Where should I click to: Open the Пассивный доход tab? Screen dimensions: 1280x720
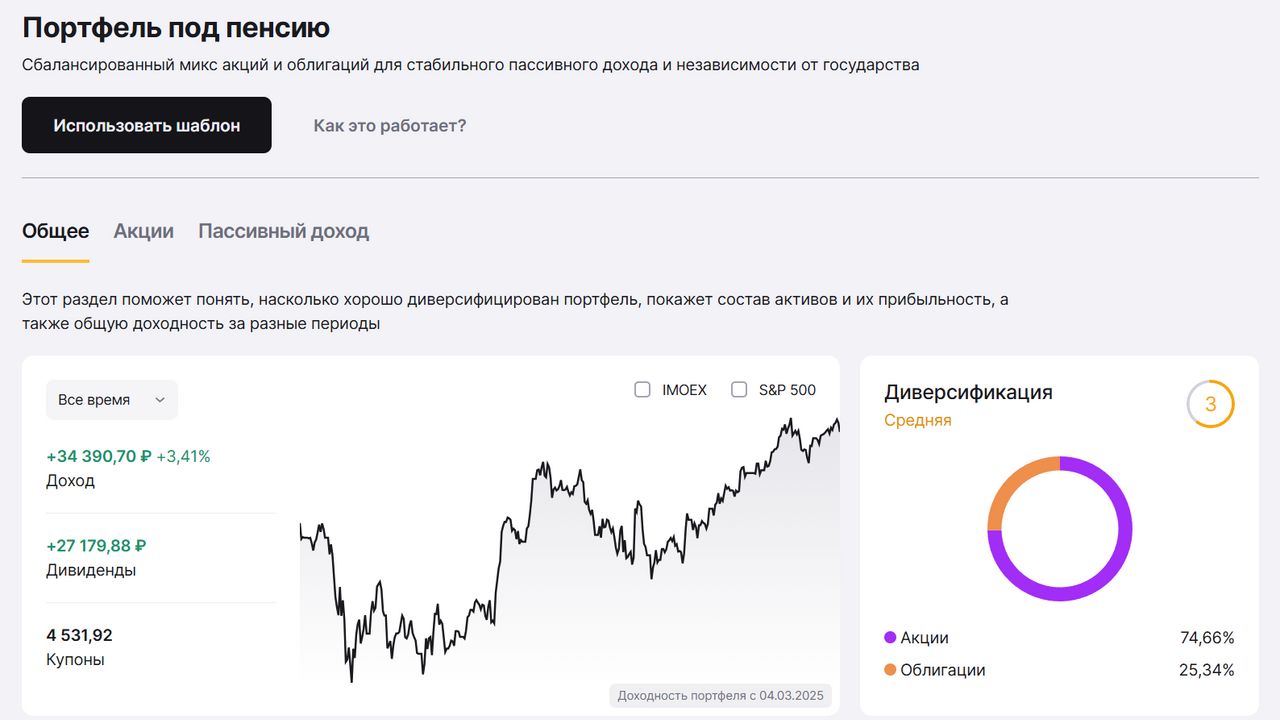coord(283,231)
